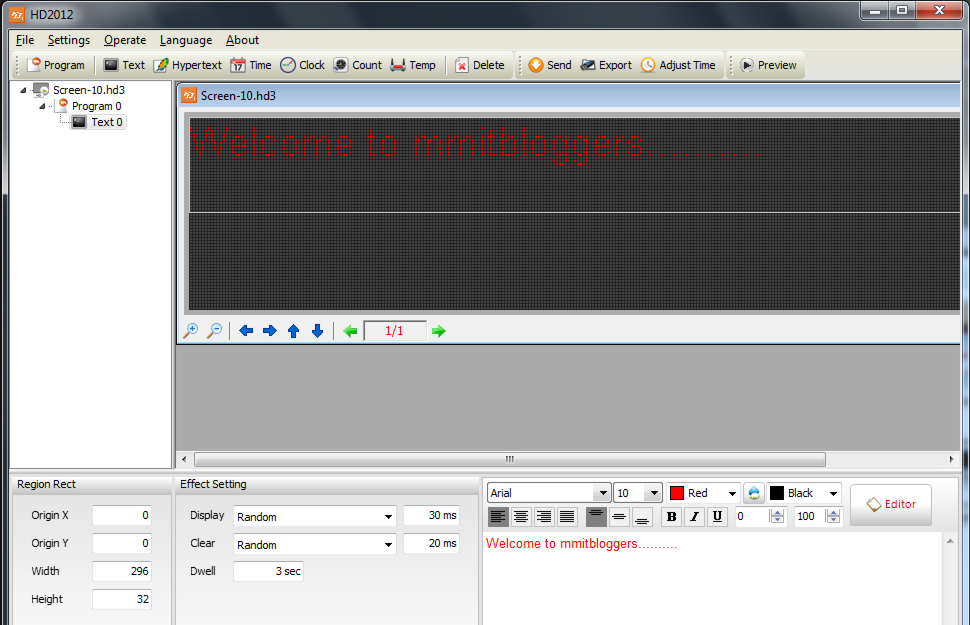Click the black background color swatch

[777, 493]
